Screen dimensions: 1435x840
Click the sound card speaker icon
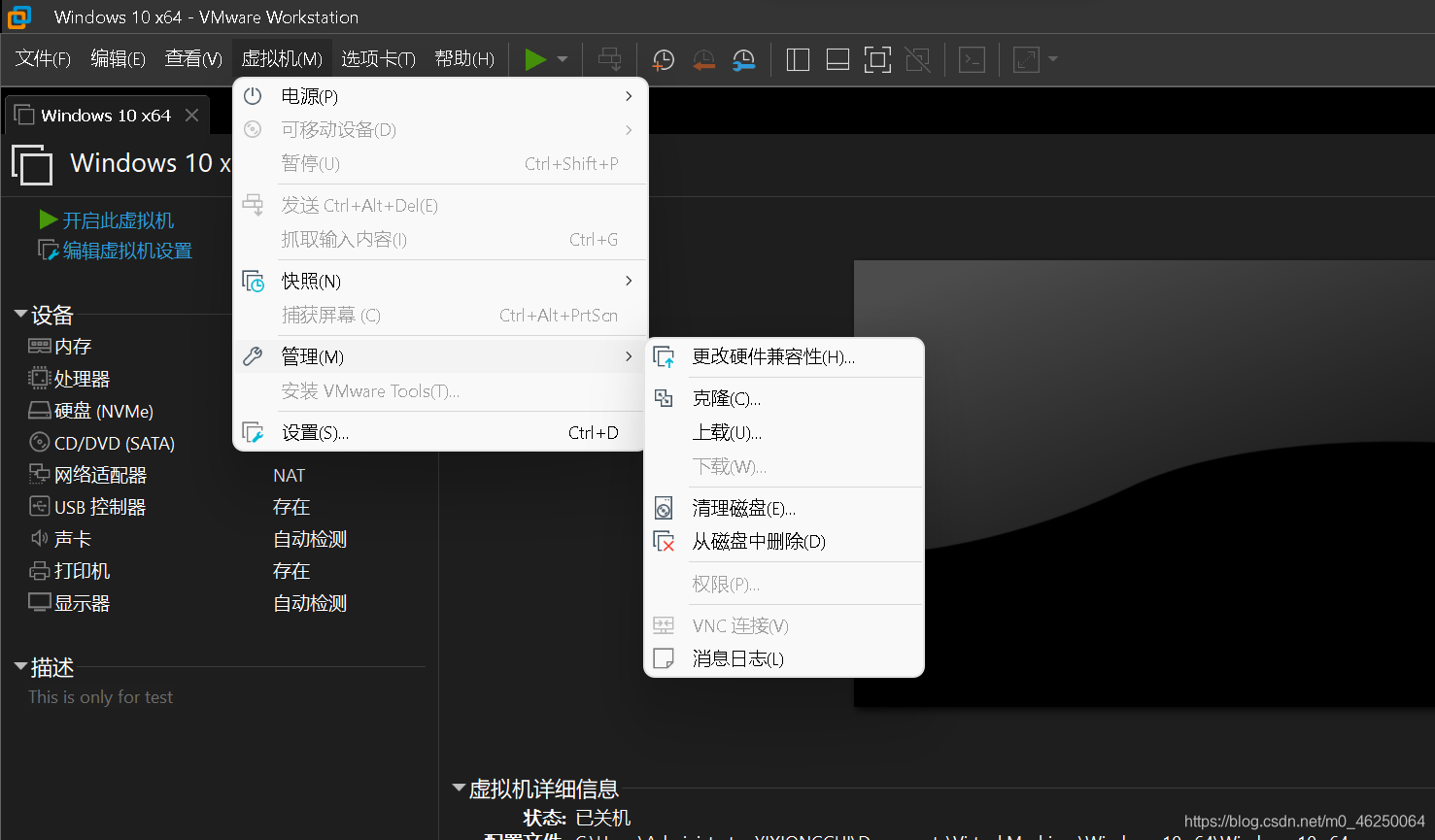(39, 538)
